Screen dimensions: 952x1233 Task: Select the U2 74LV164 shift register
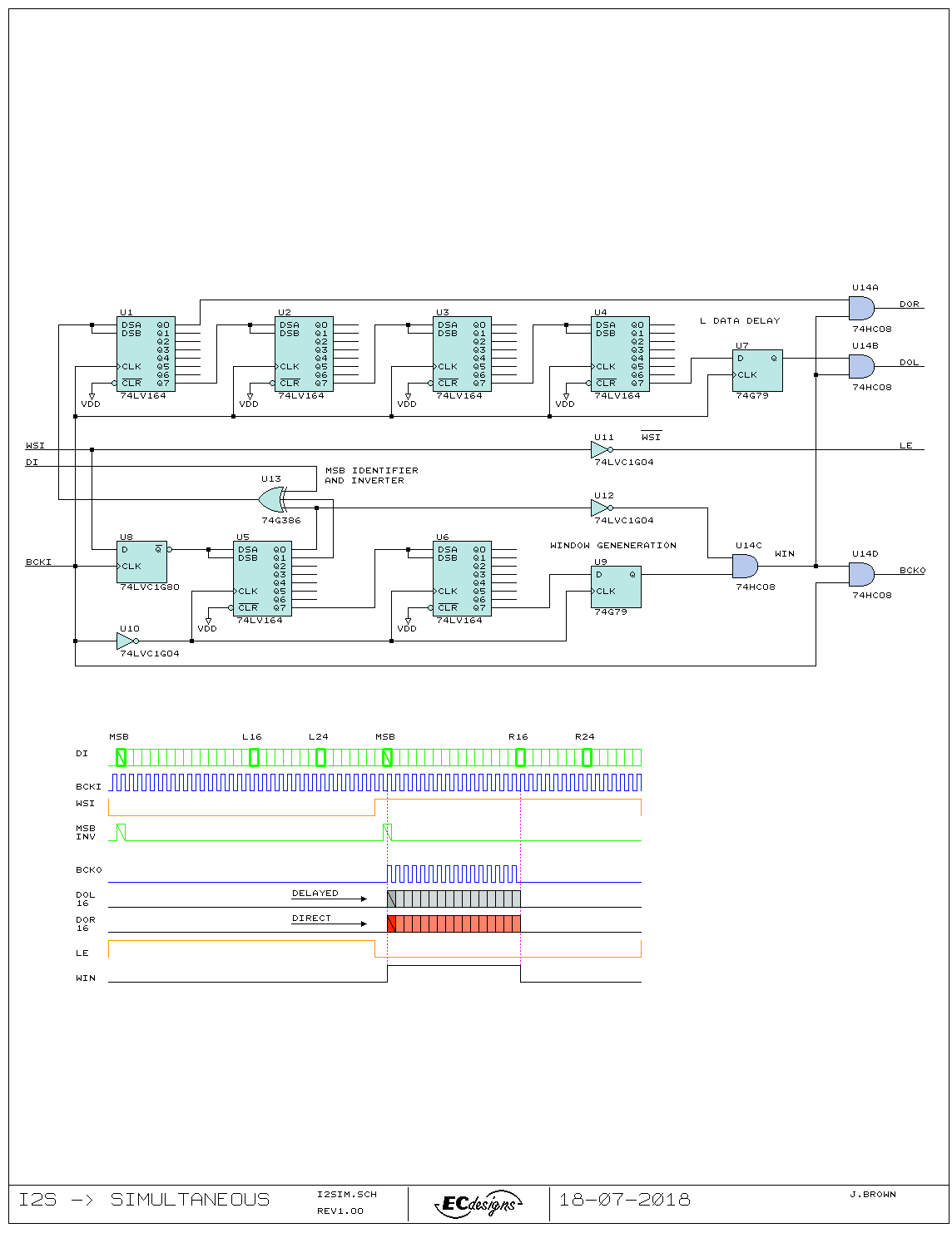(x=304, y=354)
